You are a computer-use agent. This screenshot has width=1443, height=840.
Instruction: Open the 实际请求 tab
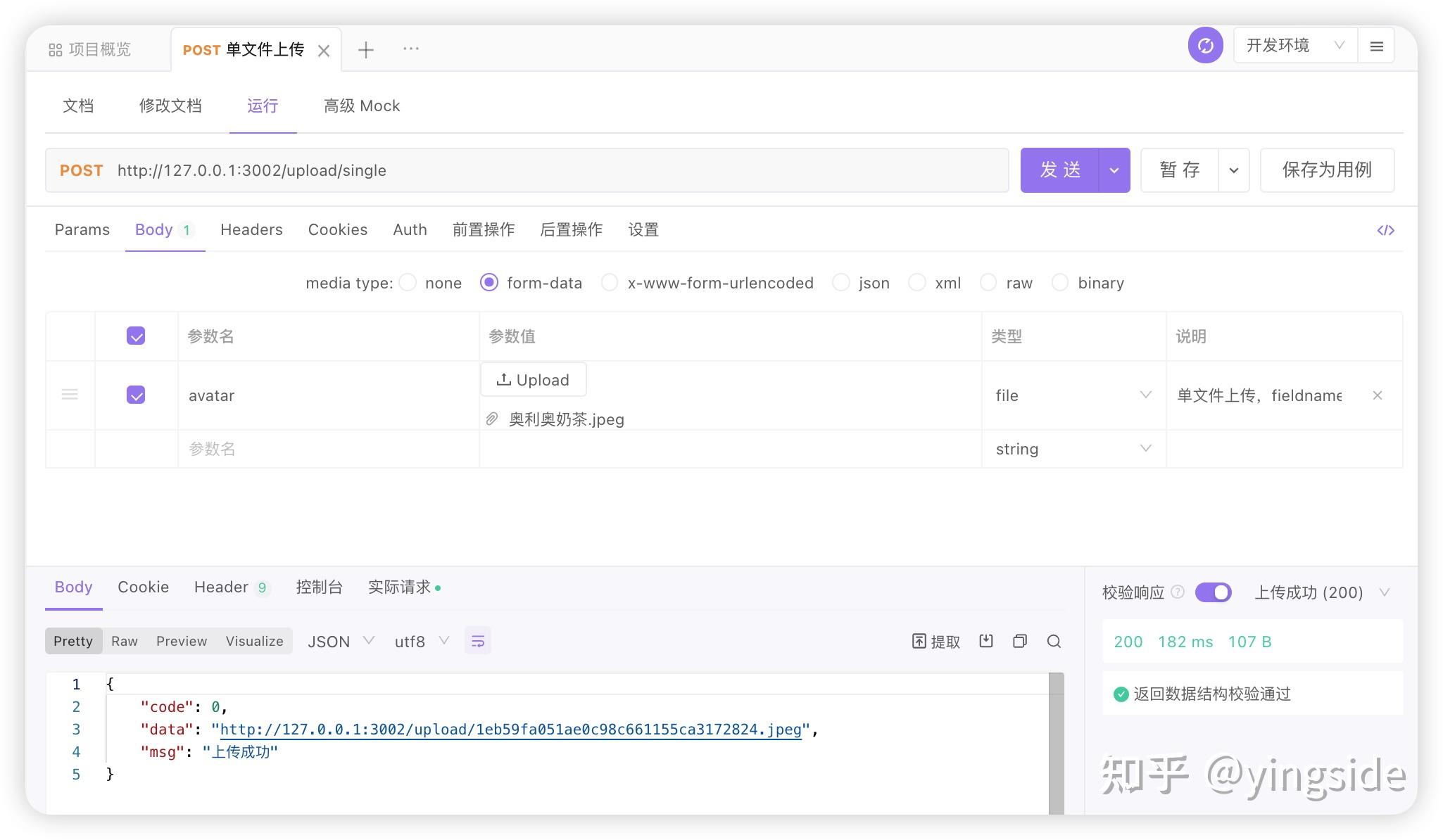tap(404, 587)
